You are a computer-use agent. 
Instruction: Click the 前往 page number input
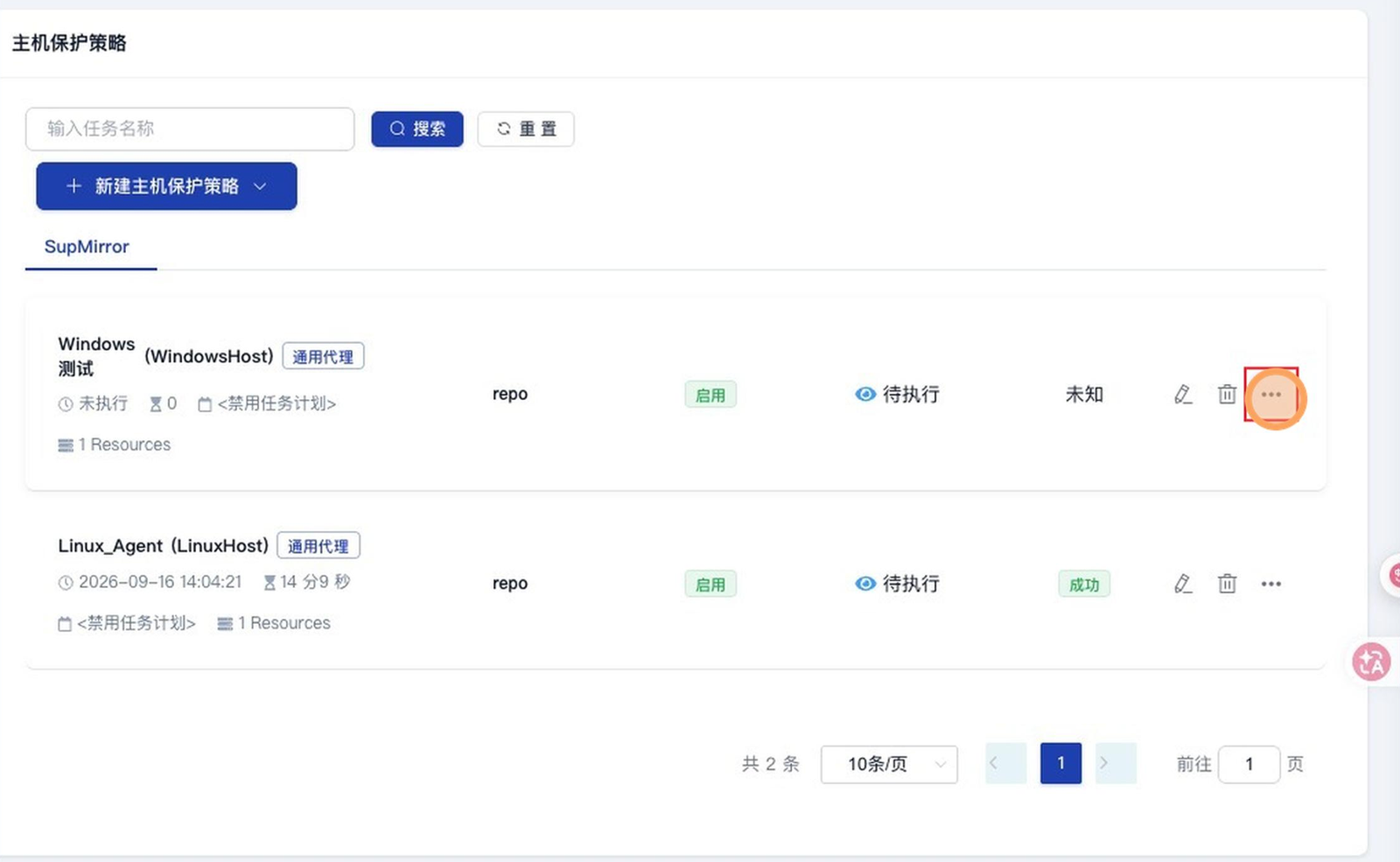point(1249,765)
